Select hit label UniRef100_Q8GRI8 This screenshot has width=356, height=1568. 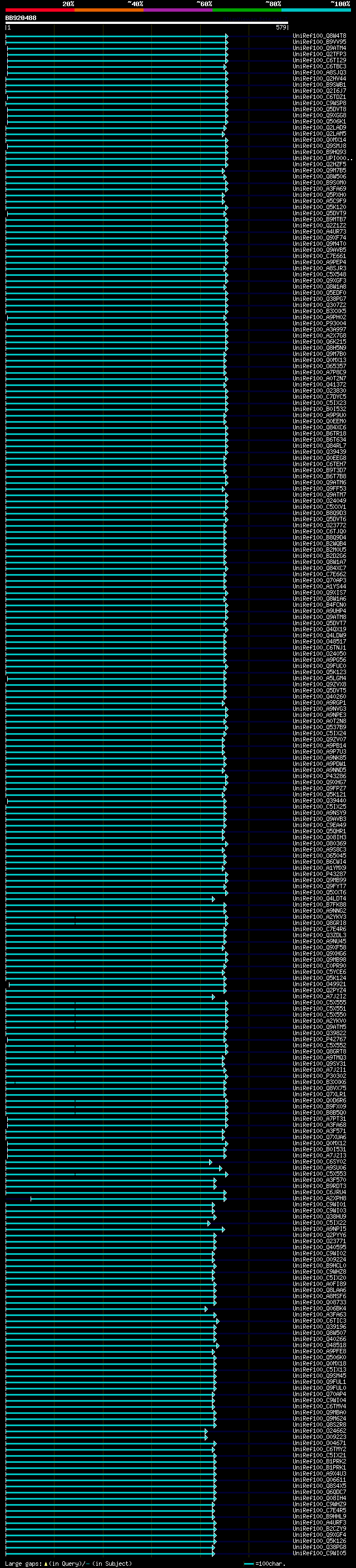click(319, 923)
